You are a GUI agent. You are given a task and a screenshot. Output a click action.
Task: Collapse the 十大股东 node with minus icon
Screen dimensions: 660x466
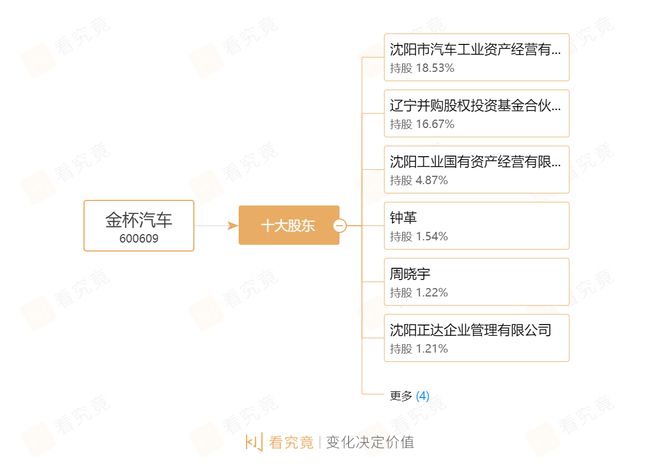click(x=339, y=226)
